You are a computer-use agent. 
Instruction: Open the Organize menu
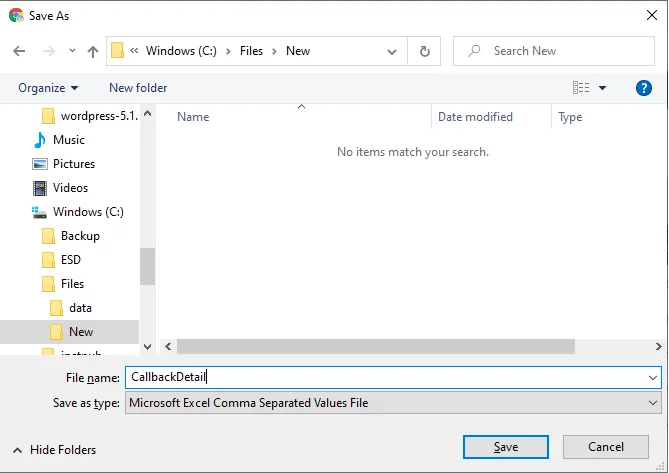coord(48,88)
